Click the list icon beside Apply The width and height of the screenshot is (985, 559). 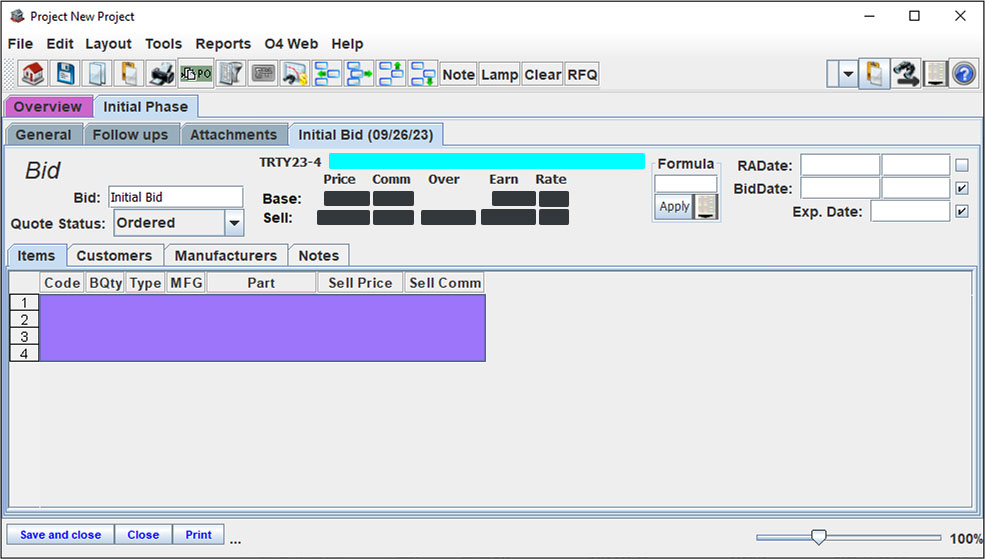[706, 206]
